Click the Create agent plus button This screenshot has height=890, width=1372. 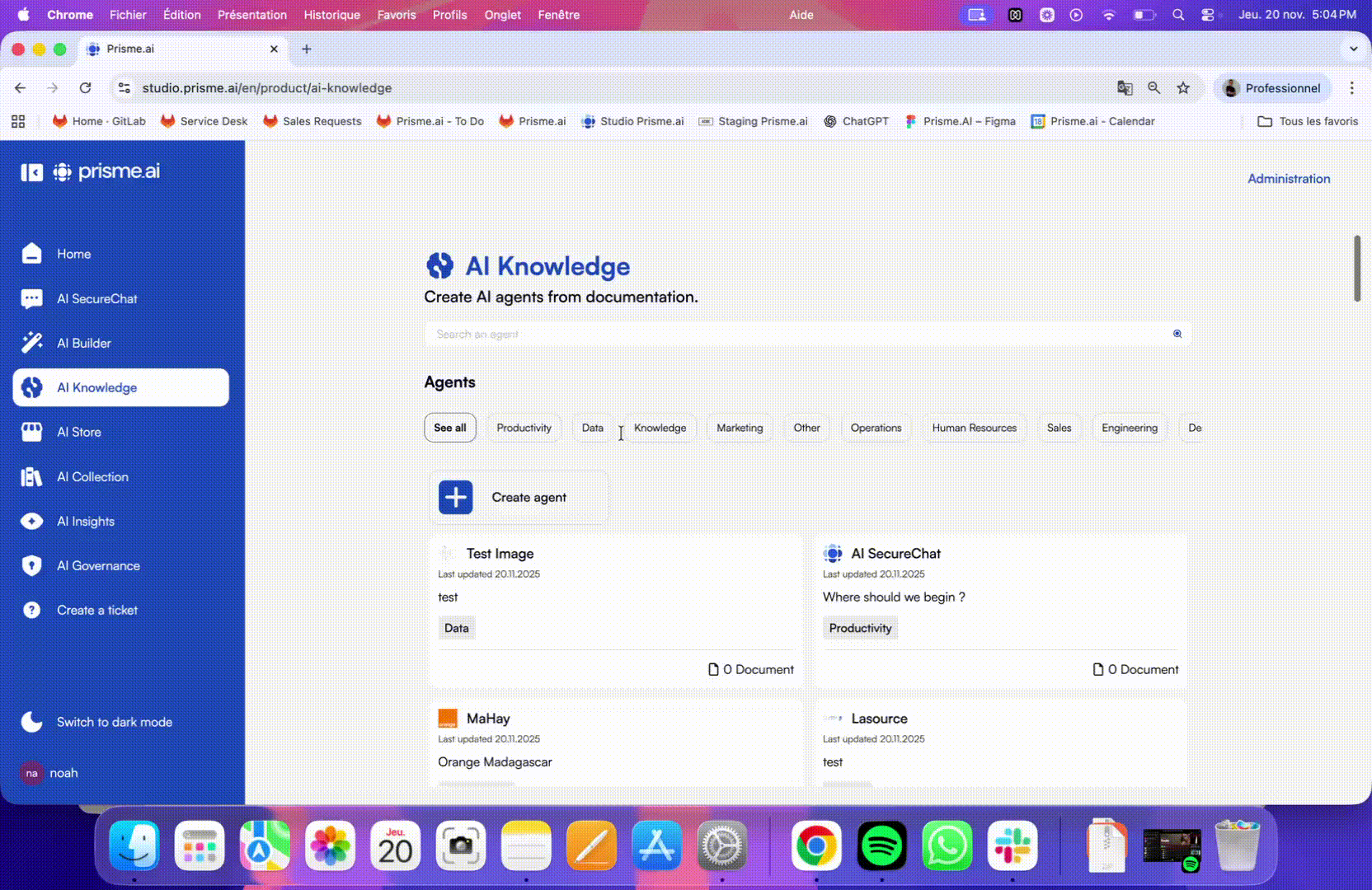pos(455,498)
